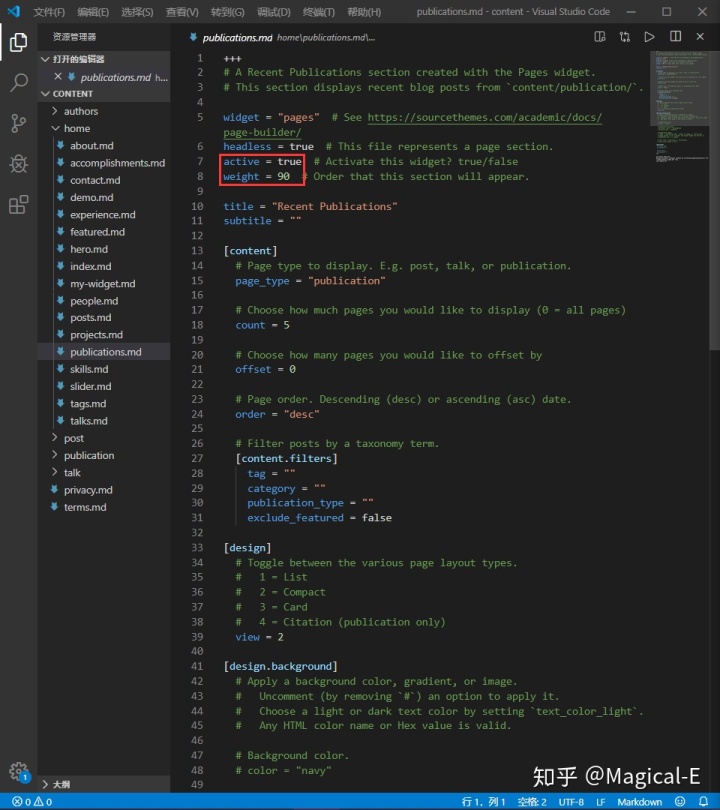The width and height of the screenshot is (720, 810).
Task: Open preview to the side icon
Action: click(600, 37)
